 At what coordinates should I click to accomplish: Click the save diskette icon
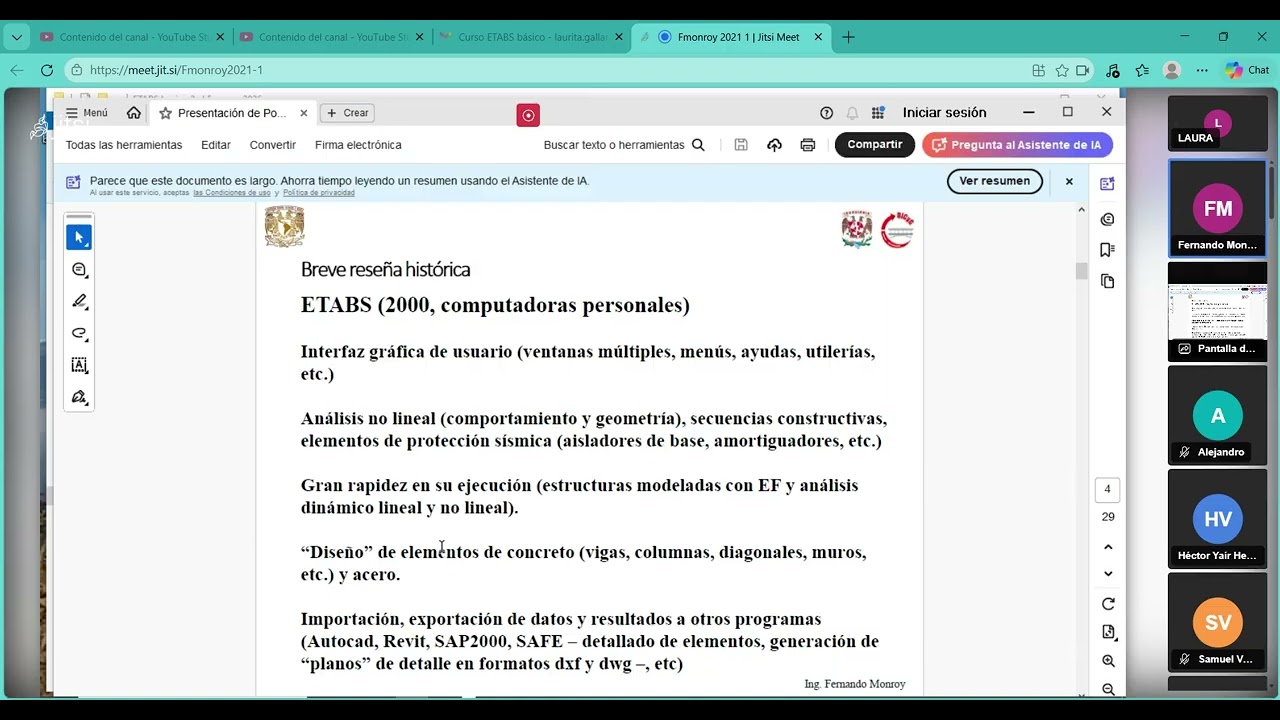click(x=741, y=145)
